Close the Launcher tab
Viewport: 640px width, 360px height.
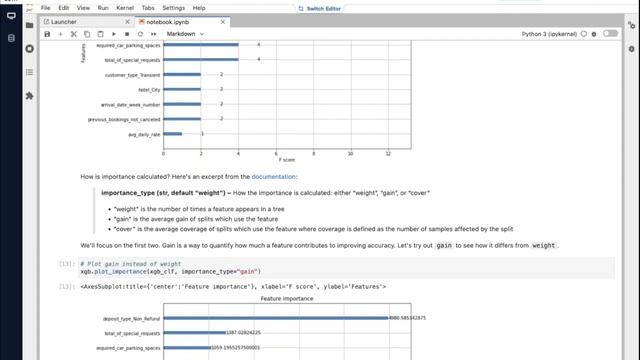pyautogui.click(x=127, y=22)
